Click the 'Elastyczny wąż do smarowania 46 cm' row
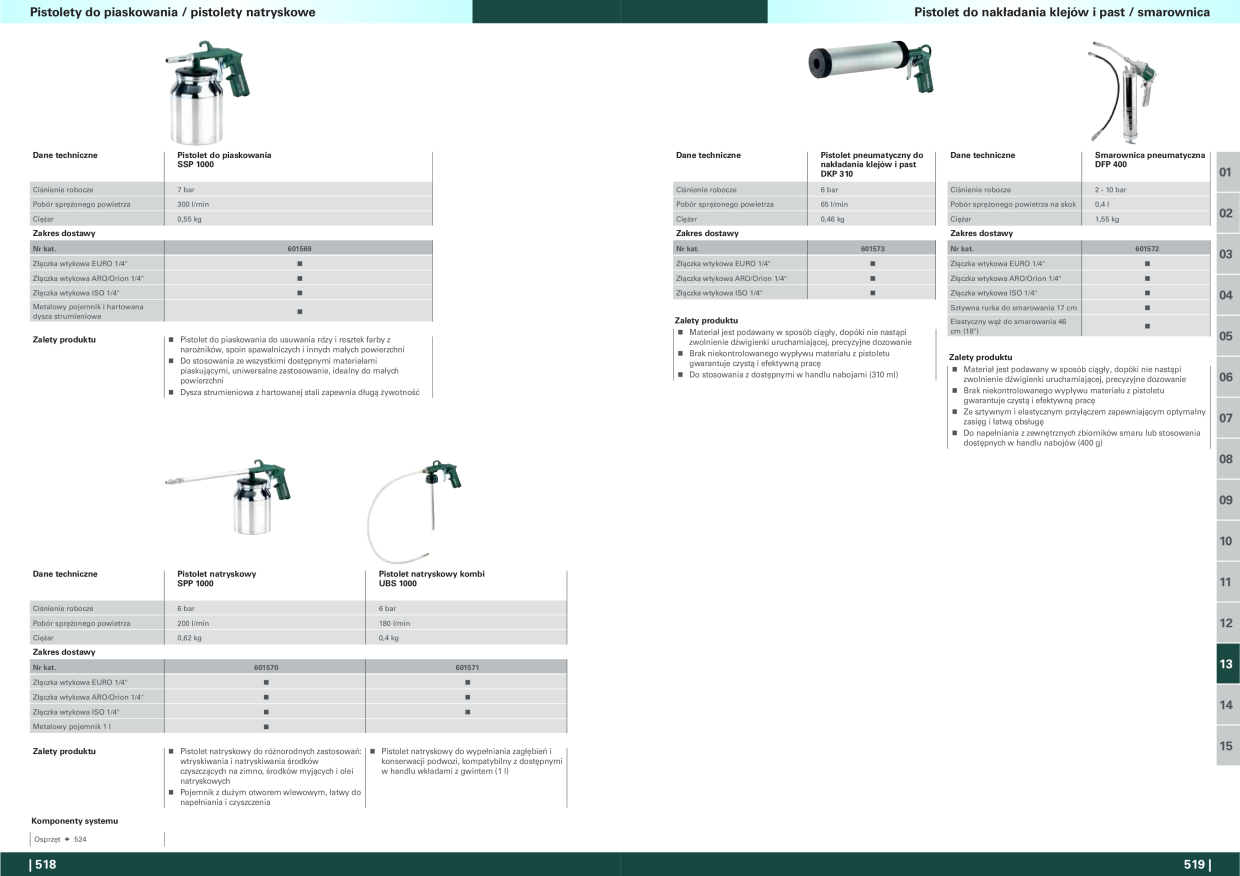Screen dimensions: 1240x876 tap(1077, 326)
